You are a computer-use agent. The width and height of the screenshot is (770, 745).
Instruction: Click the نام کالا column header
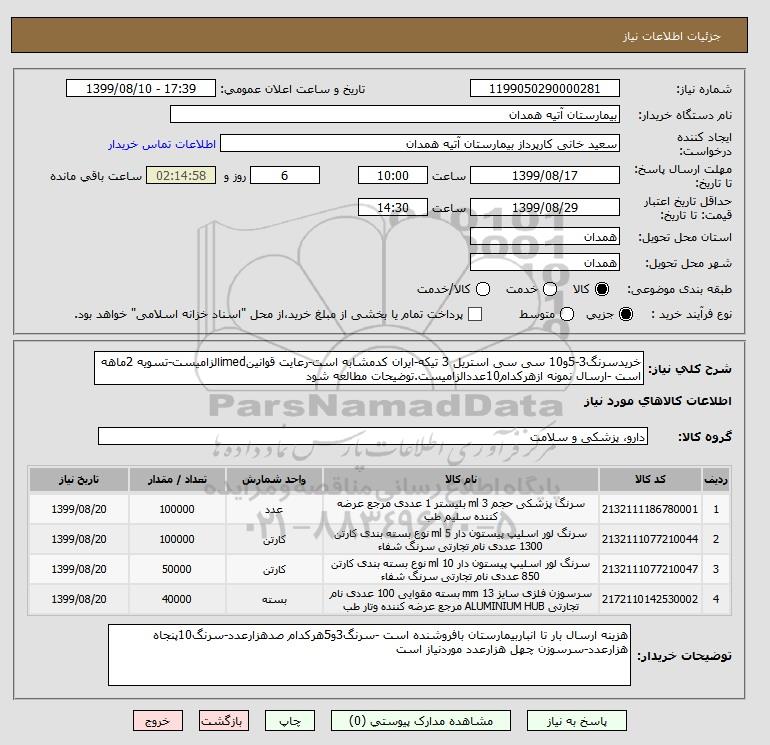pyautogui.click(x=461, y=479)
